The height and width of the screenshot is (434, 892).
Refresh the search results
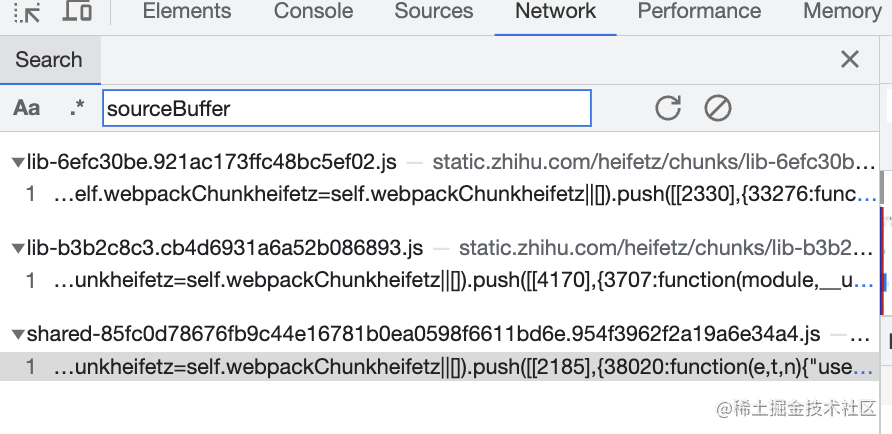668,108
